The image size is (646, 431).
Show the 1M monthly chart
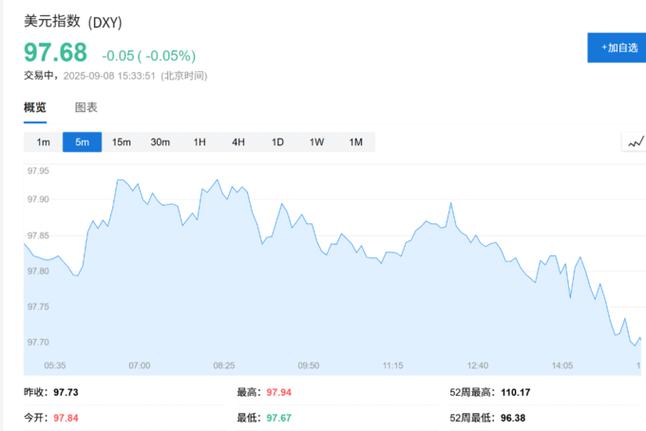pyautogui.click(x=356, y=142)
